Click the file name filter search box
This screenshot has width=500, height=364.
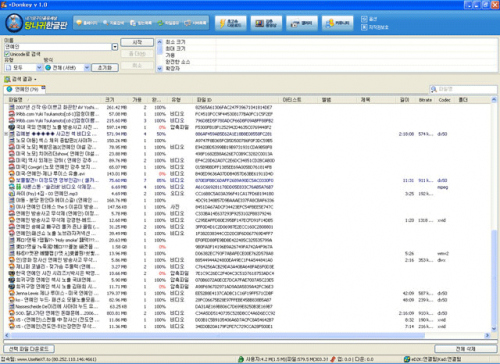point(463,89)
